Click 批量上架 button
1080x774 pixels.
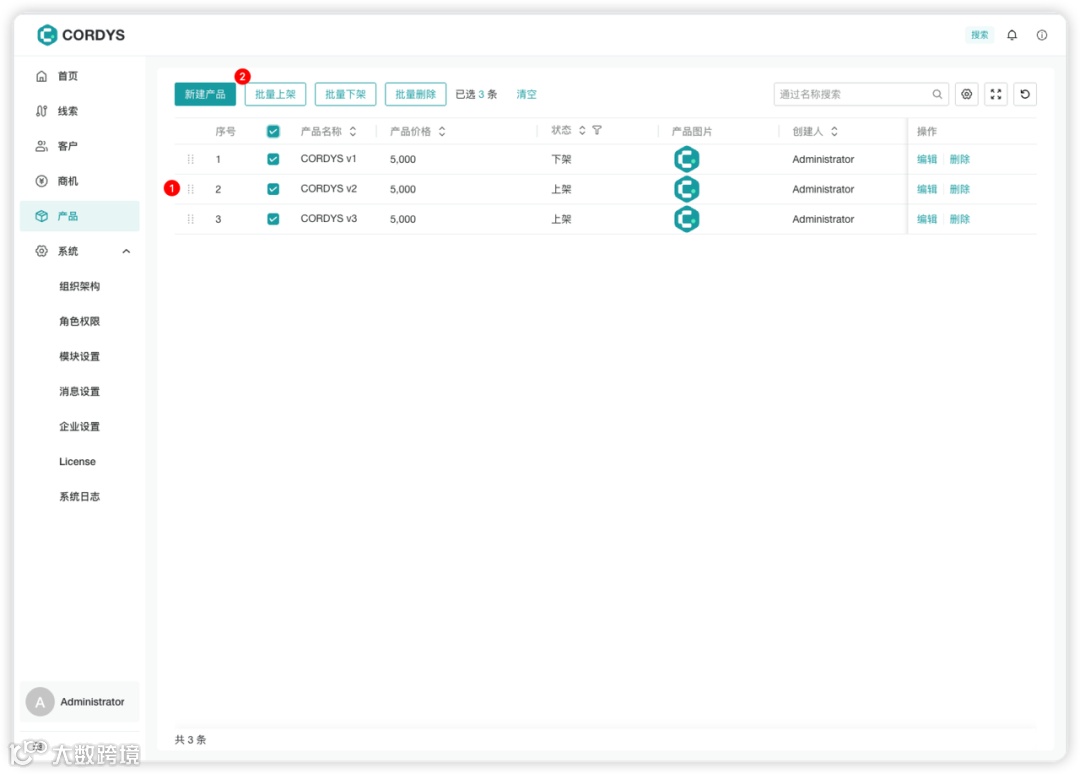(276, 94)
